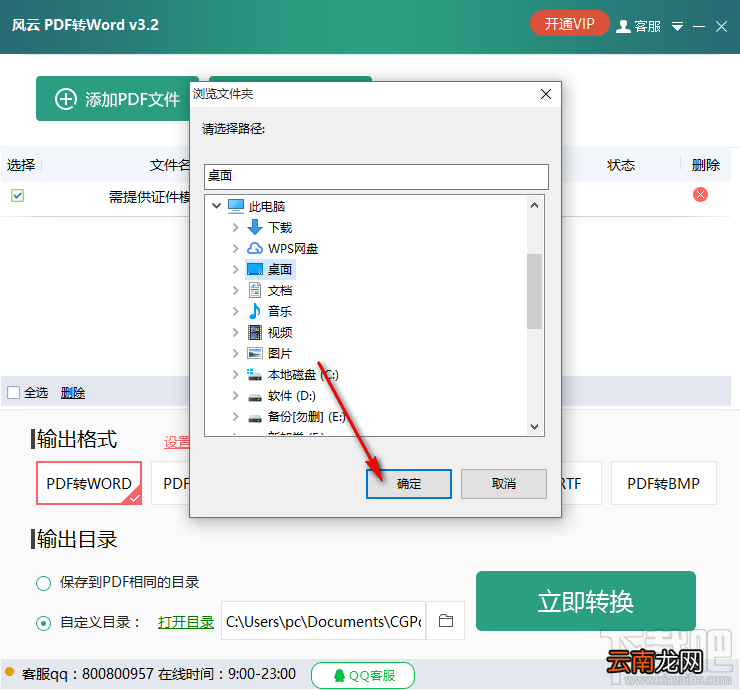Select the 图片 tree row label
Viewport: 740px width, 690px height.
pos(280,353)
